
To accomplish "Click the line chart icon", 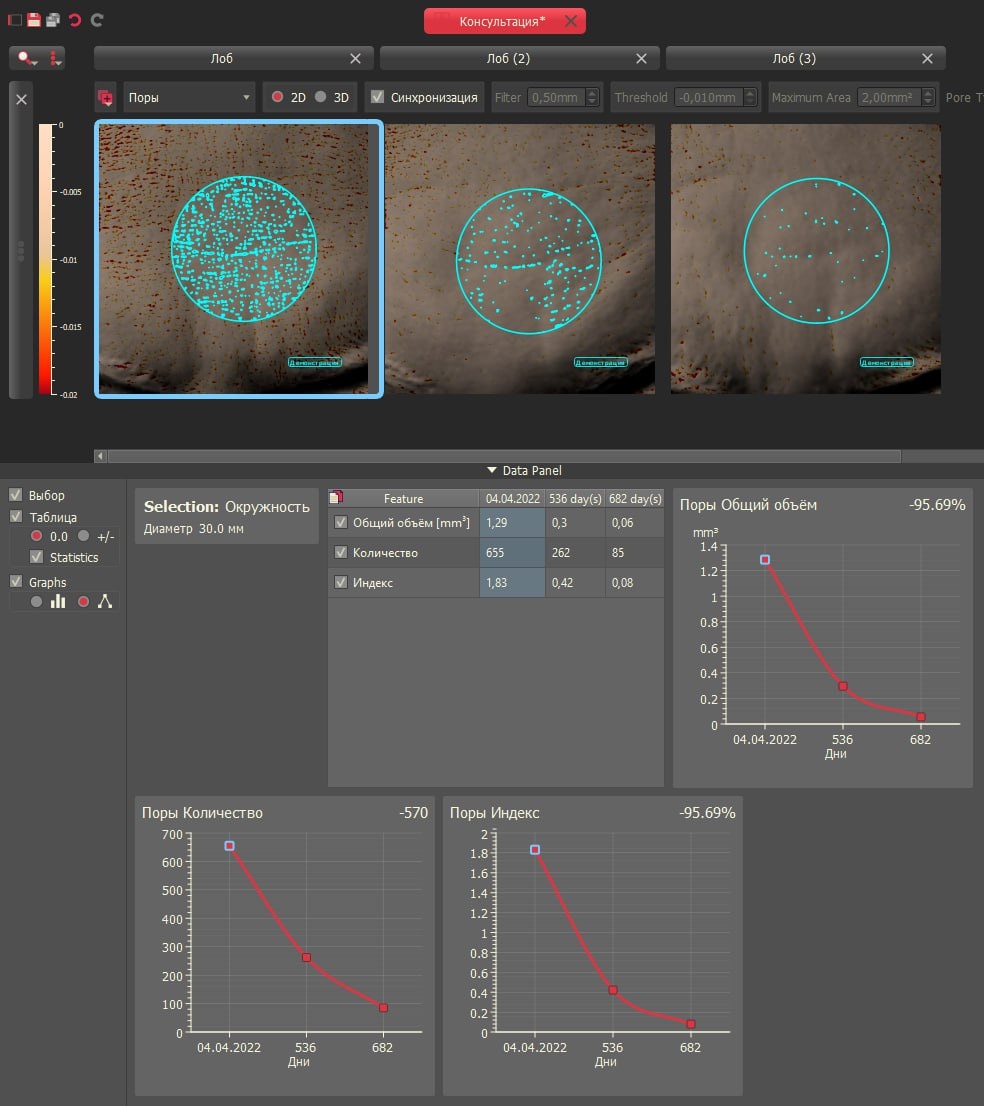I will tap(105, 601).
